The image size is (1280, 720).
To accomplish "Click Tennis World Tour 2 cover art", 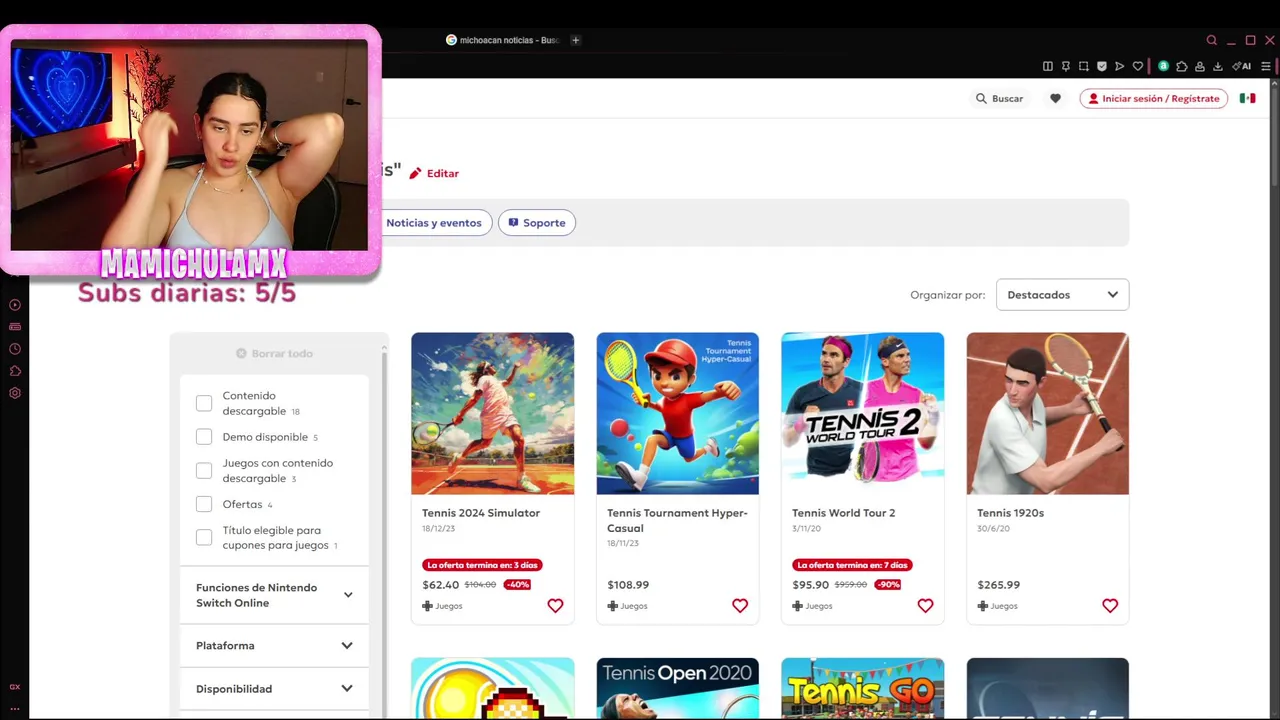I will [x=863, y=413].
